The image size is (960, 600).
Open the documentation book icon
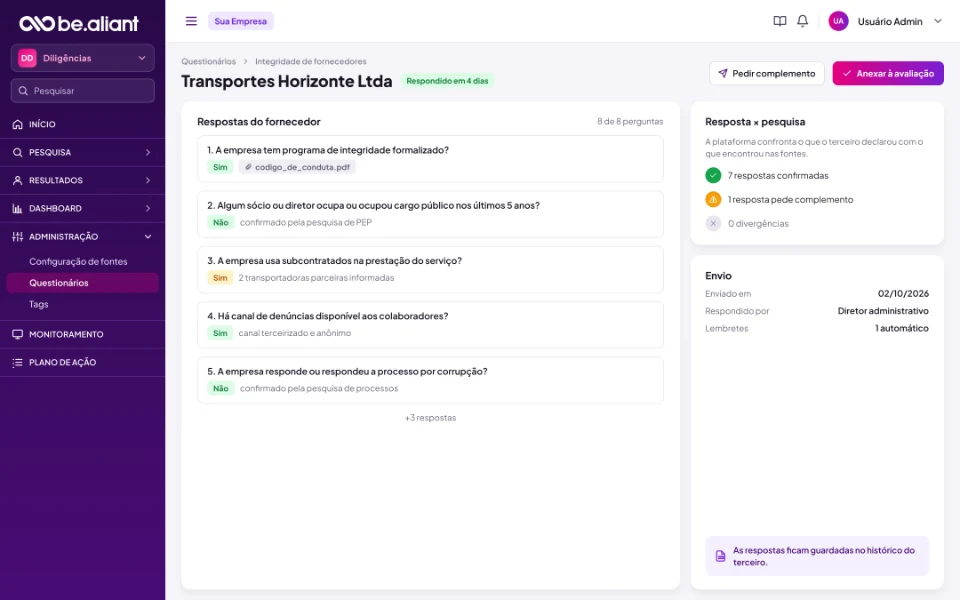tap(779, 21)
